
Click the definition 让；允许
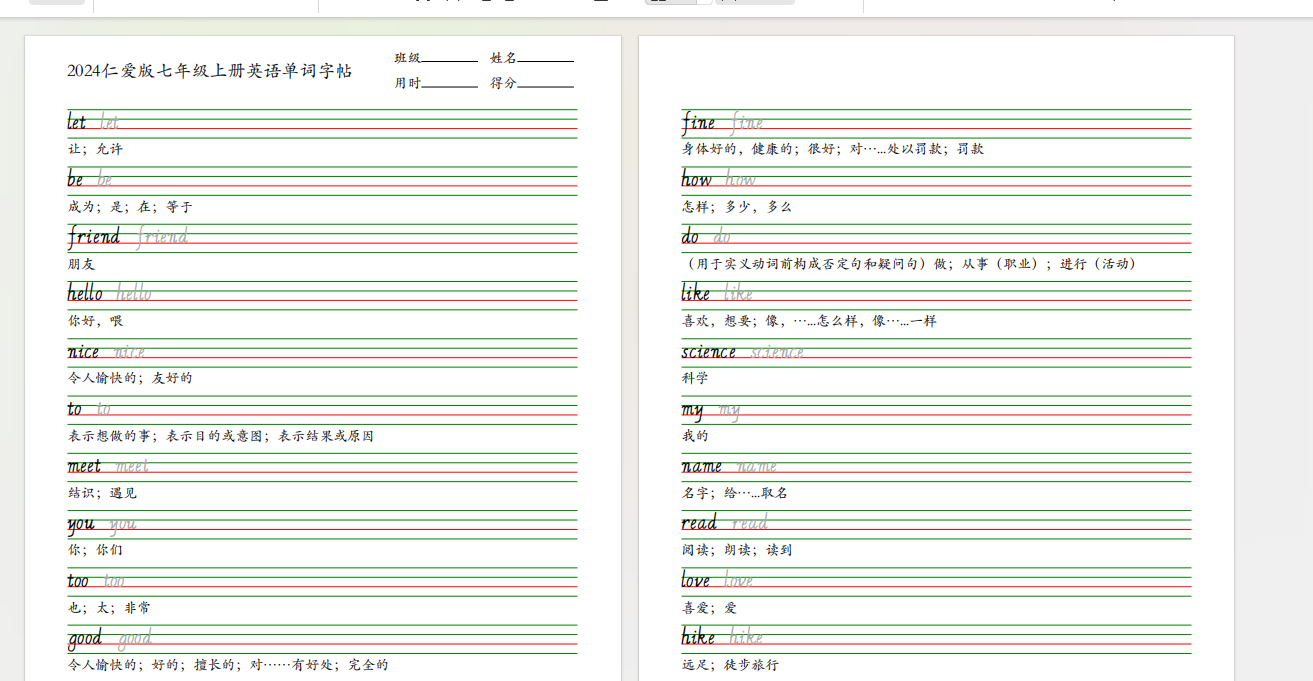(x=95, y=149)
